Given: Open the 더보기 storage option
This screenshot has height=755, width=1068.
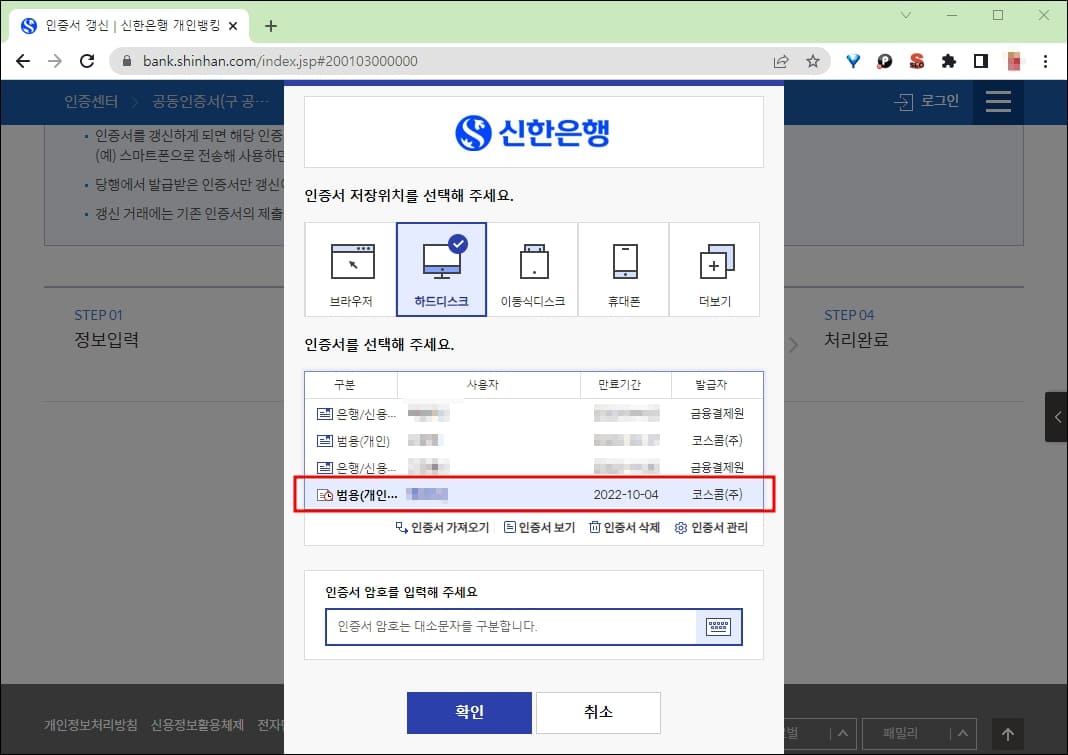Looking at the screenshot, I should [714, 268].
